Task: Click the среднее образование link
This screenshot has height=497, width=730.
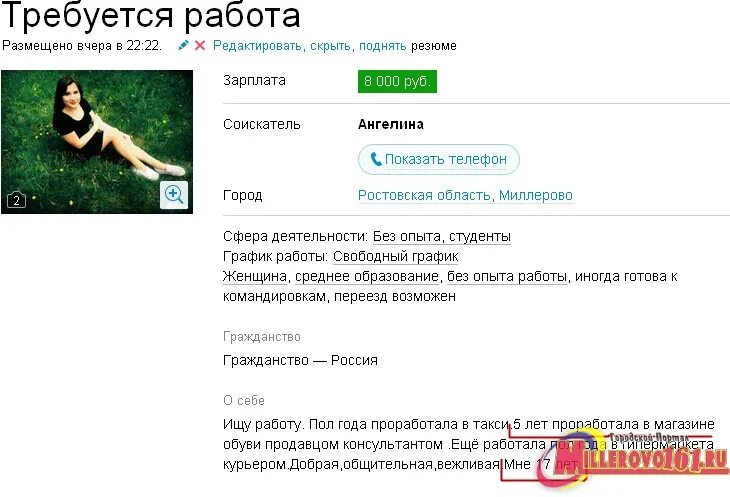Action: 367,276
